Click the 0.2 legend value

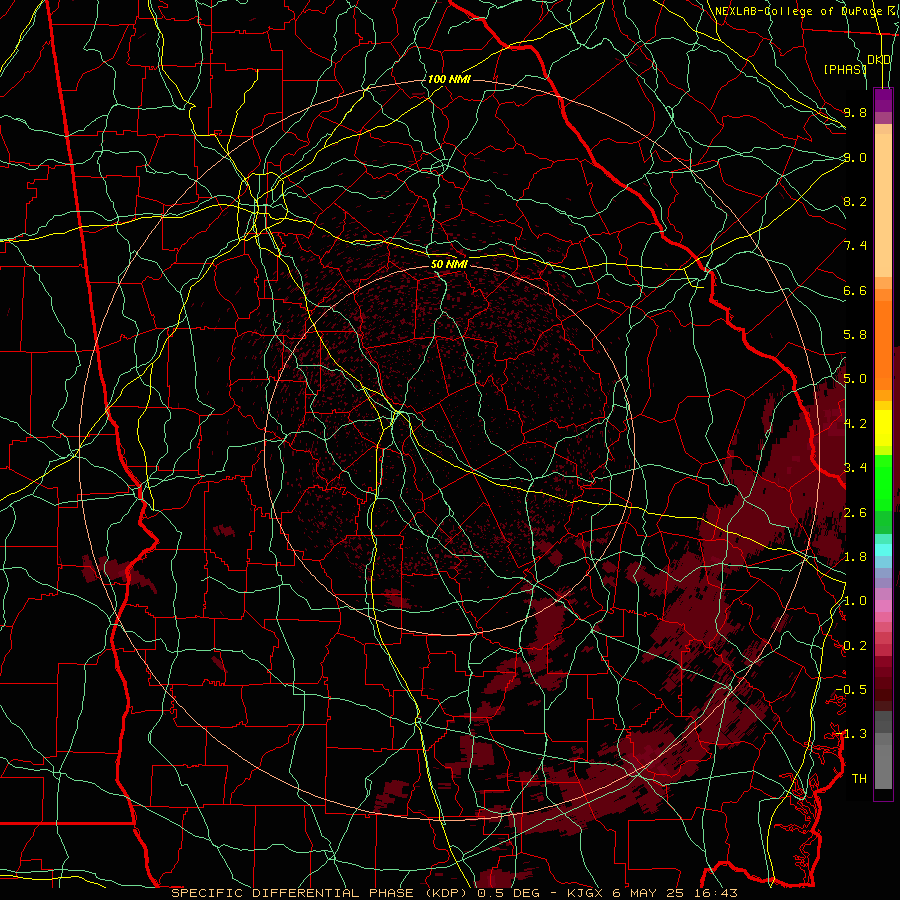(x=855, y=646)
